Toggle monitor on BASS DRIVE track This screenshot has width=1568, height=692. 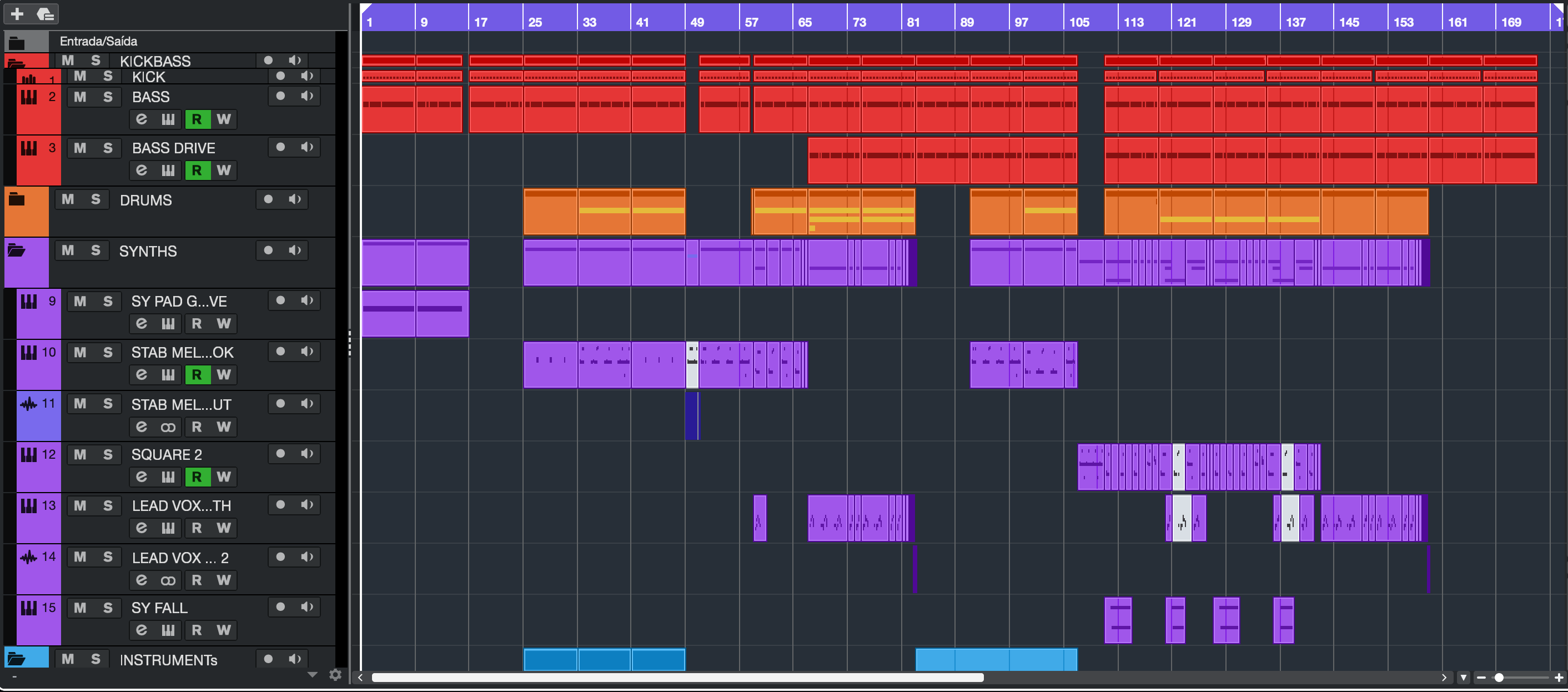tap(308, 147)
